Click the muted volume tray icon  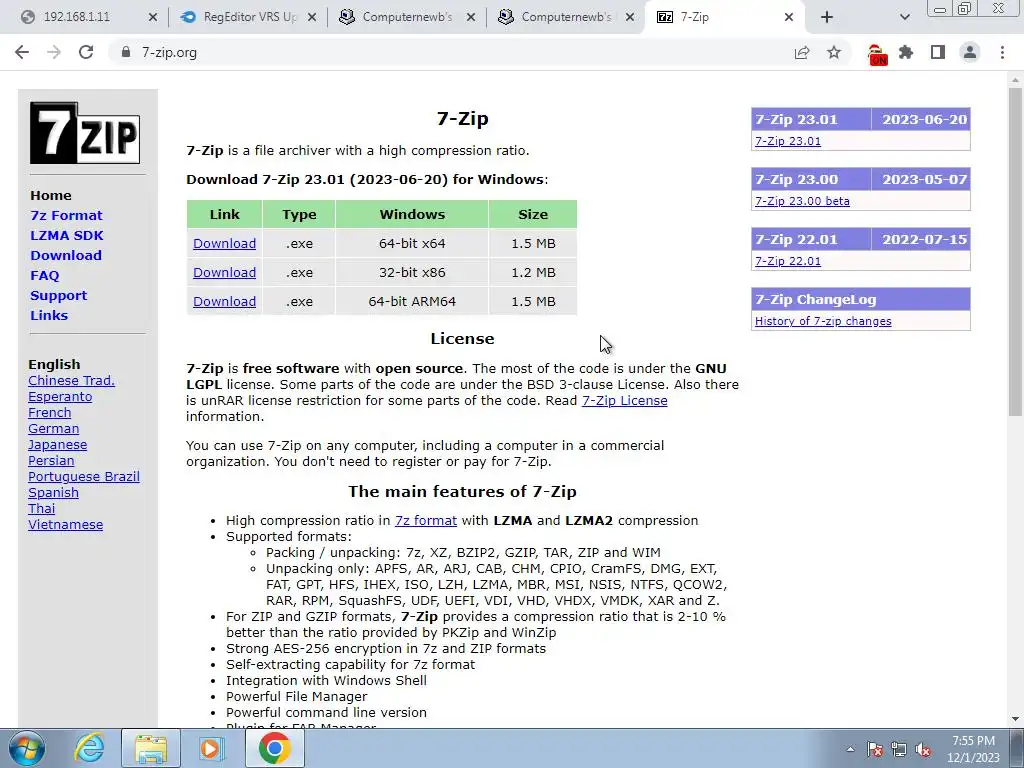923,750
